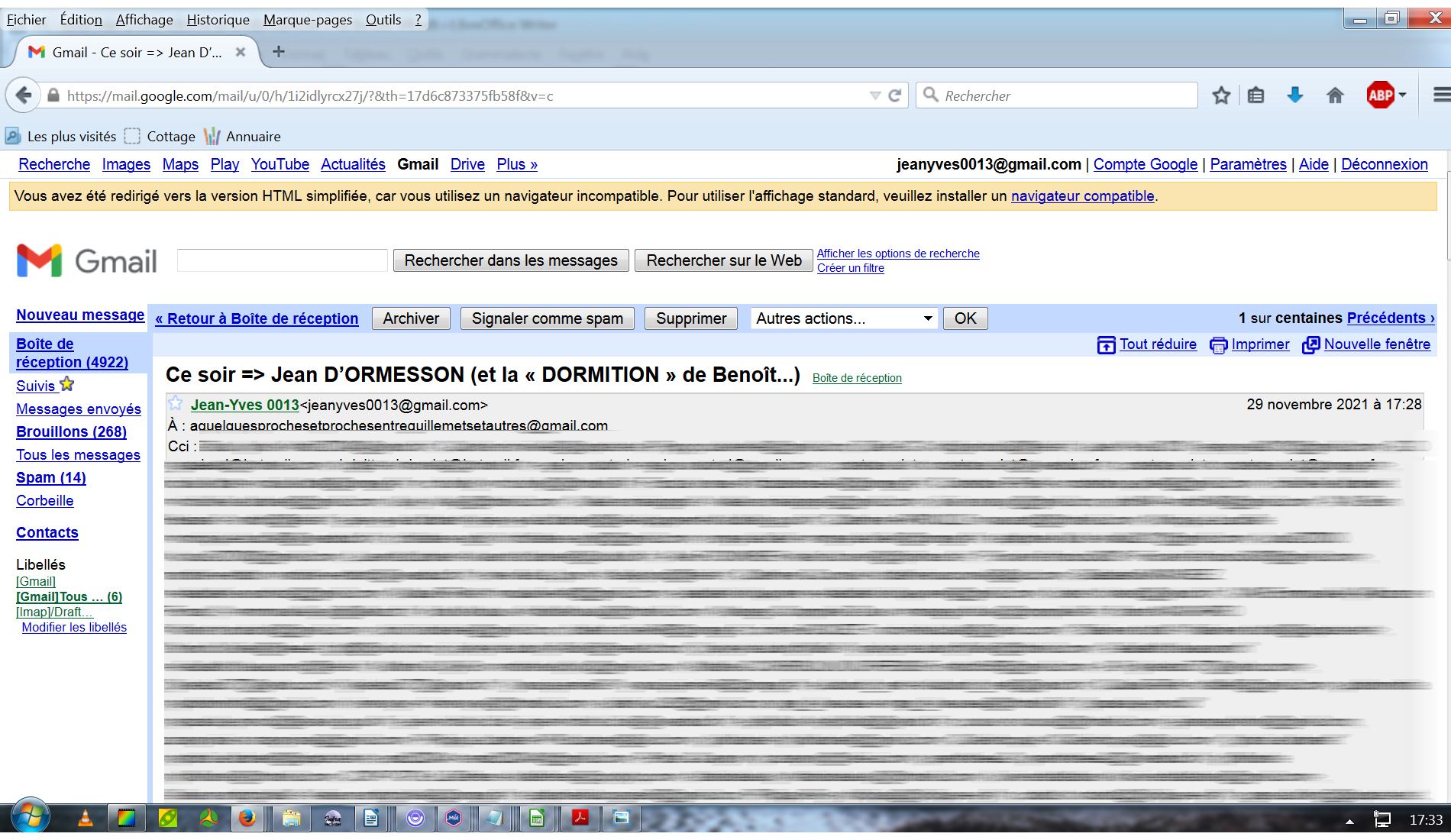
Task: Open the bookmarks list icon
Action: 1256,95
